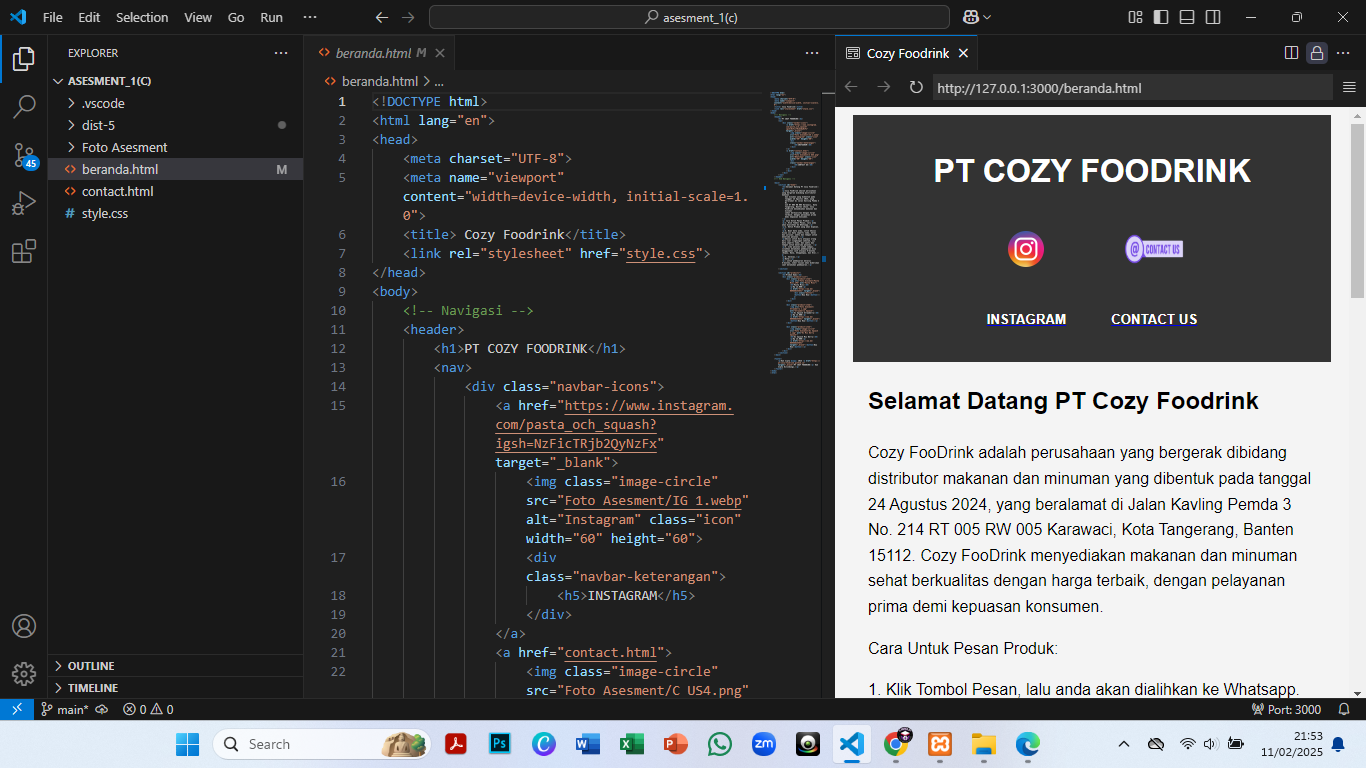Image resolution: width=1366 pixels, height=768 pixels.
Task: Select the Search icon in the activity bar
Action: tap(24, 106)
